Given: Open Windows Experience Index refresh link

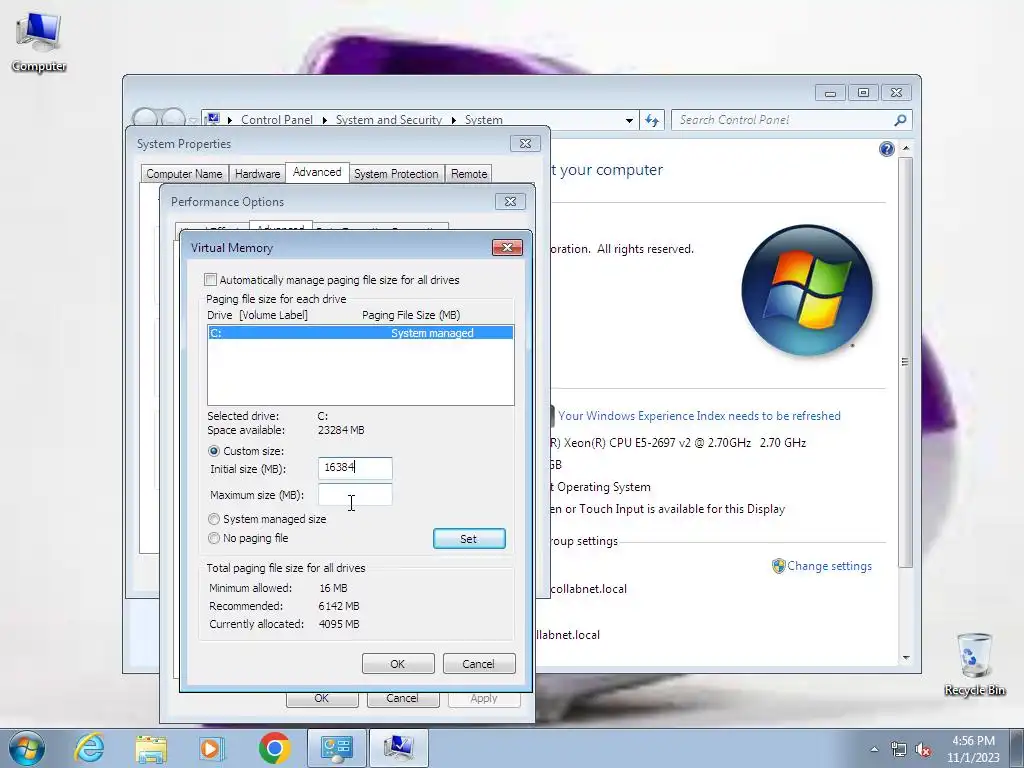Looking at the screenshot, I should (x=699, y=416).
